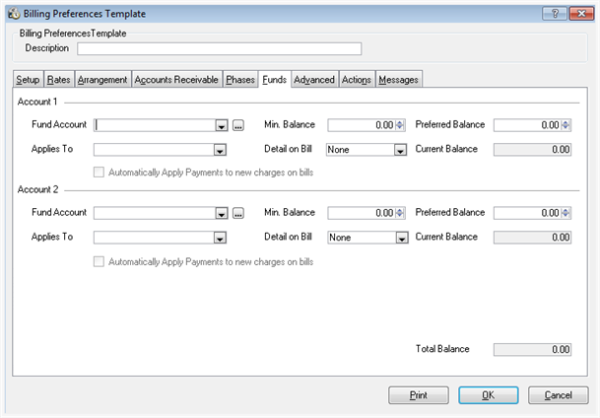The height and width of the screenshot is (418, 600).
Task: Confirm with the OK button
Action: [488, 395]
